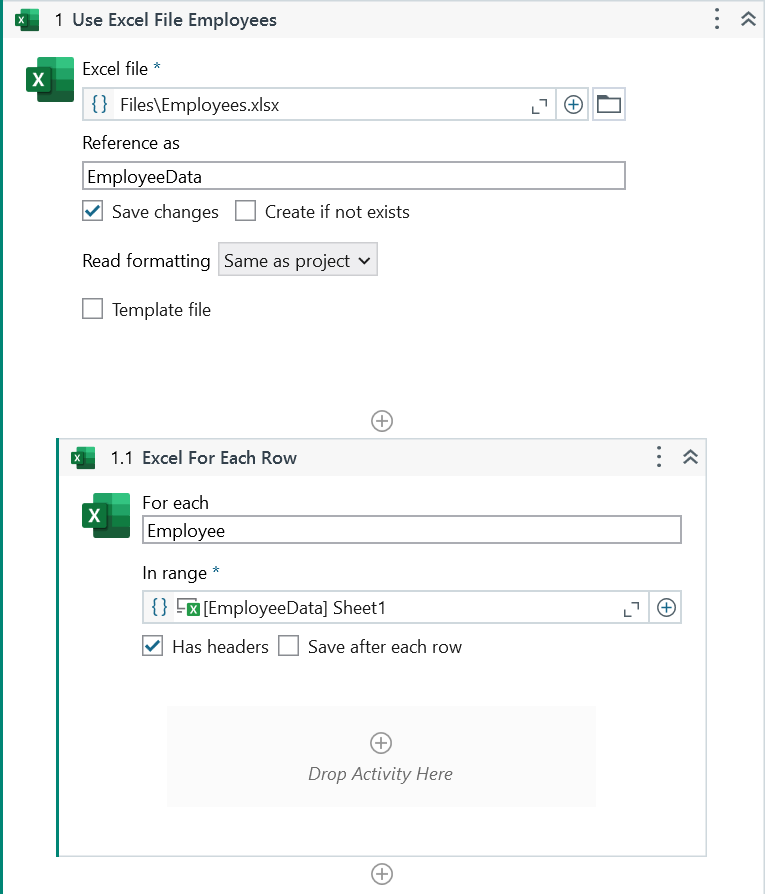Screen dimensions: 765x894
Task: Add an activity inside Drop Activity Here
Action: 381,743
